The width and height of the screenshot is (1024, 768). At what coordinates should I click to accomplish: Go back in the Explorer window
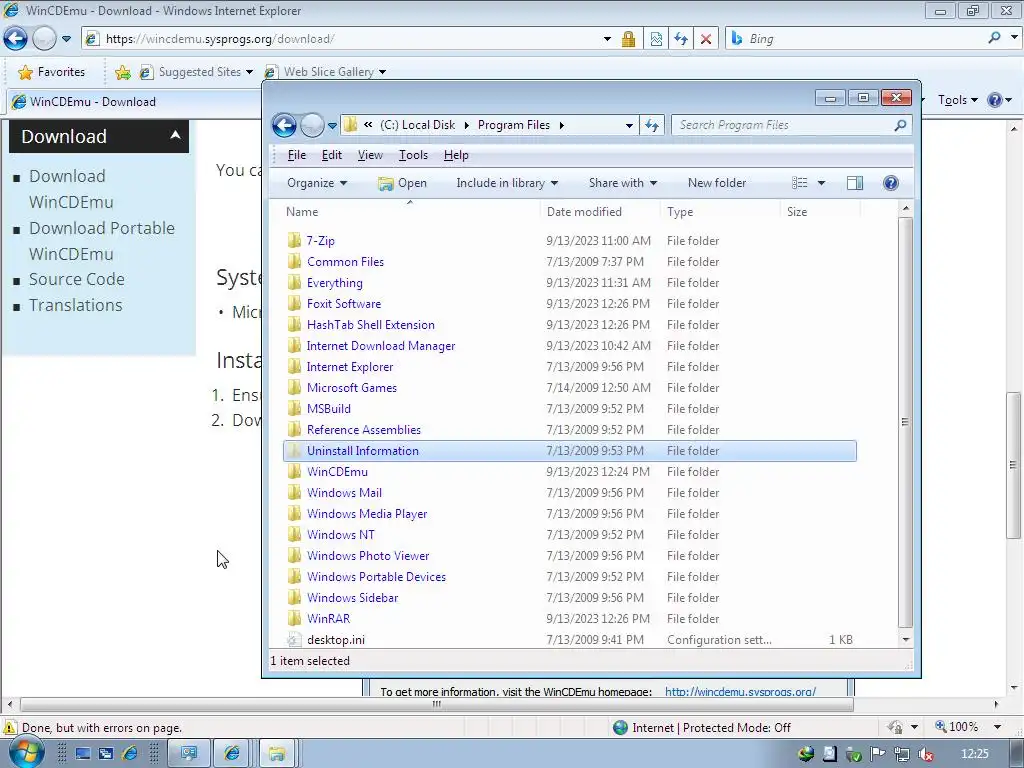pos(284,125)
